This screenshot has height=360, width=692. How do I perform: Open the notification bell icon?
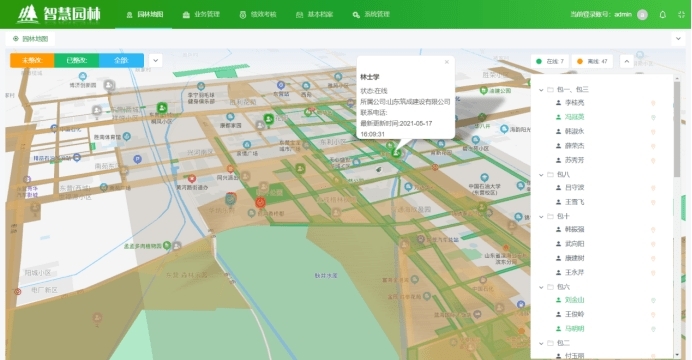point(662,15)
